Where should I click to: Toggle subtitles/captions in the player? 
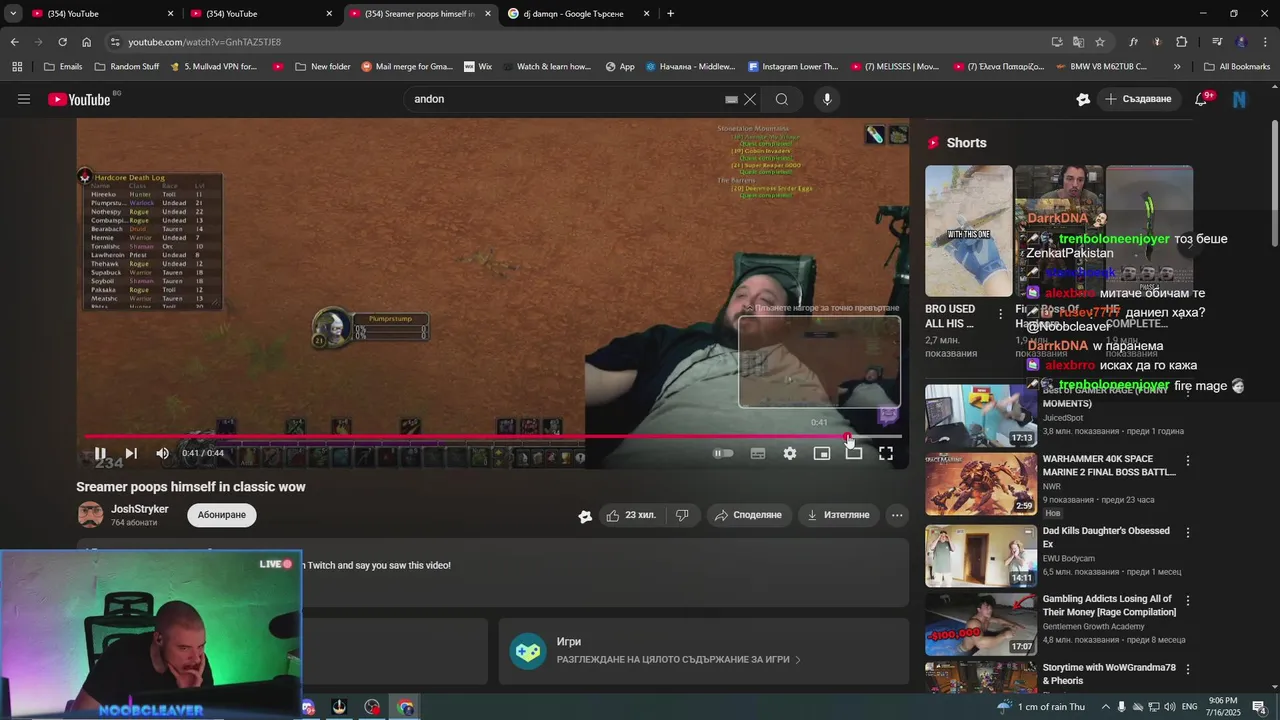pyautogui.click(x=758, y=453)
